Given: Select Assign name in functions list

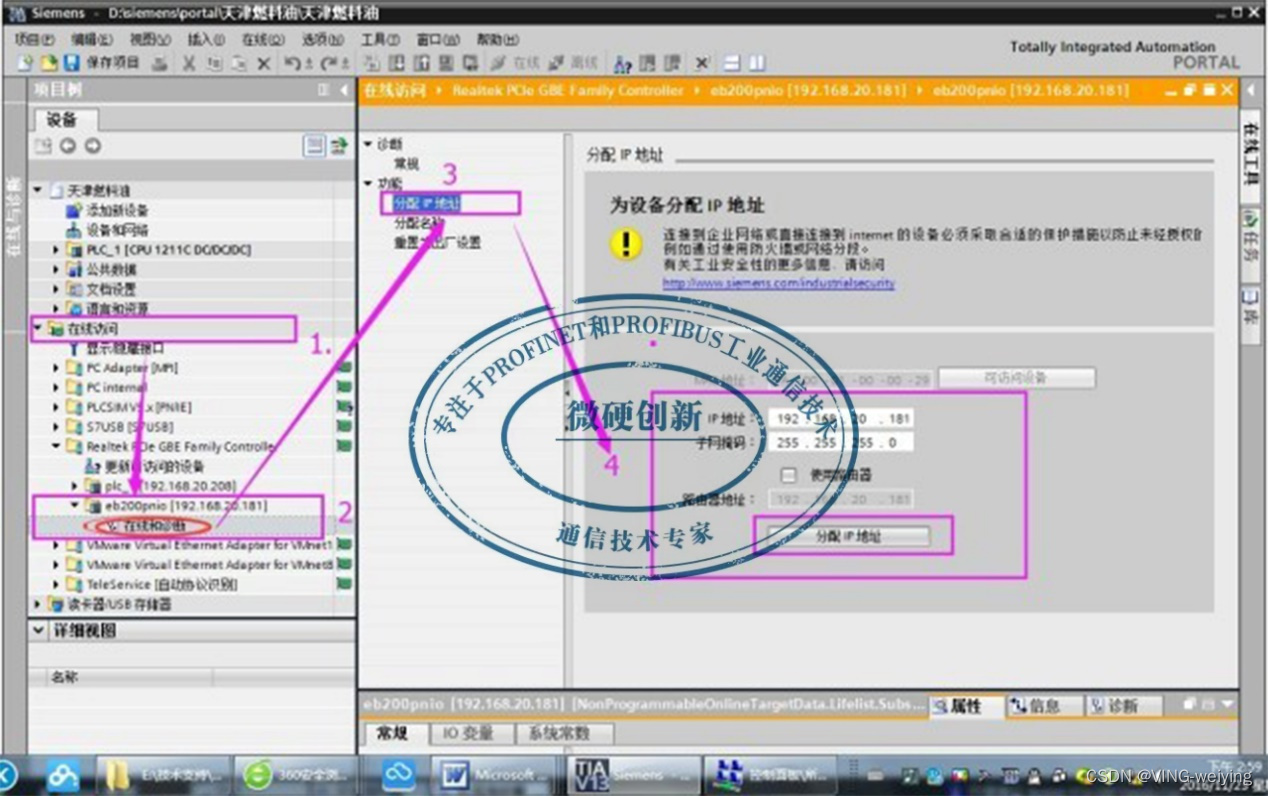Looking at the screenshot, I should pos(418,223).
